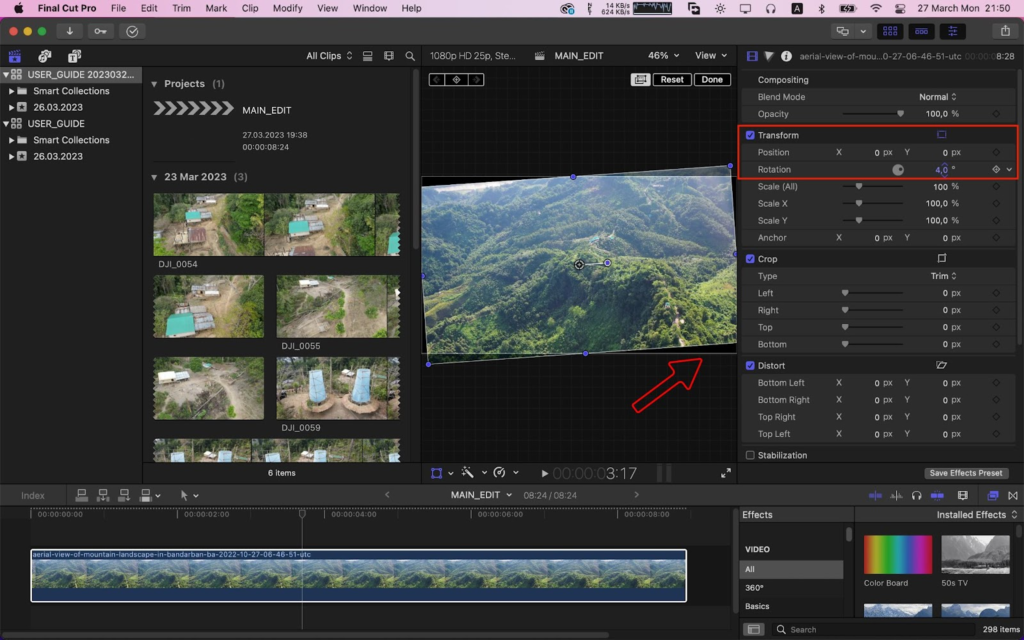Toggle the Browser panel visibility button
1024x640 pixels.
(x=889, y=31)
